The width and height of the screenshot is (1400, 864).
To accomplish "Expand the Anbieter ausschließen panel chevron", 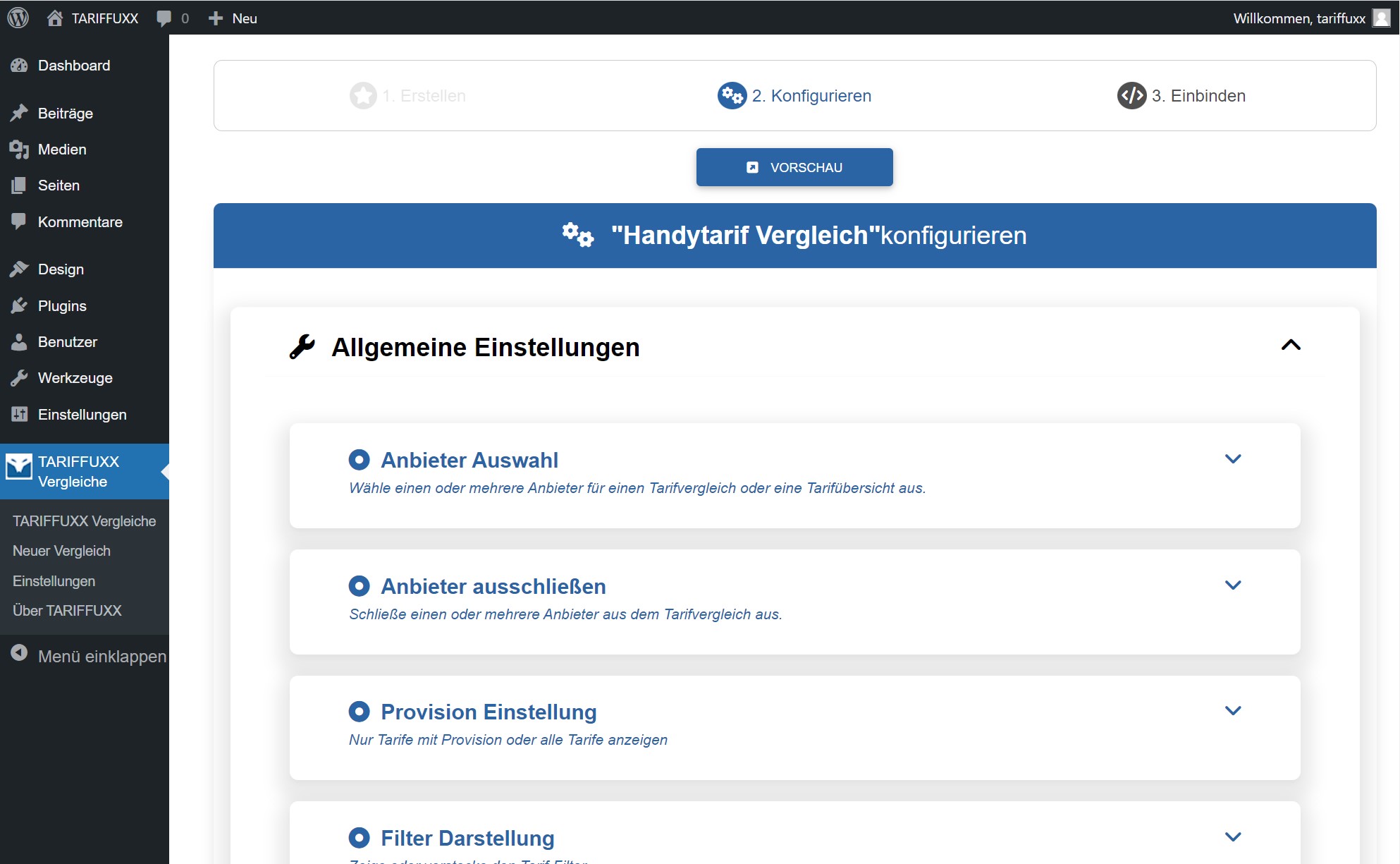I will [1233, 585].
